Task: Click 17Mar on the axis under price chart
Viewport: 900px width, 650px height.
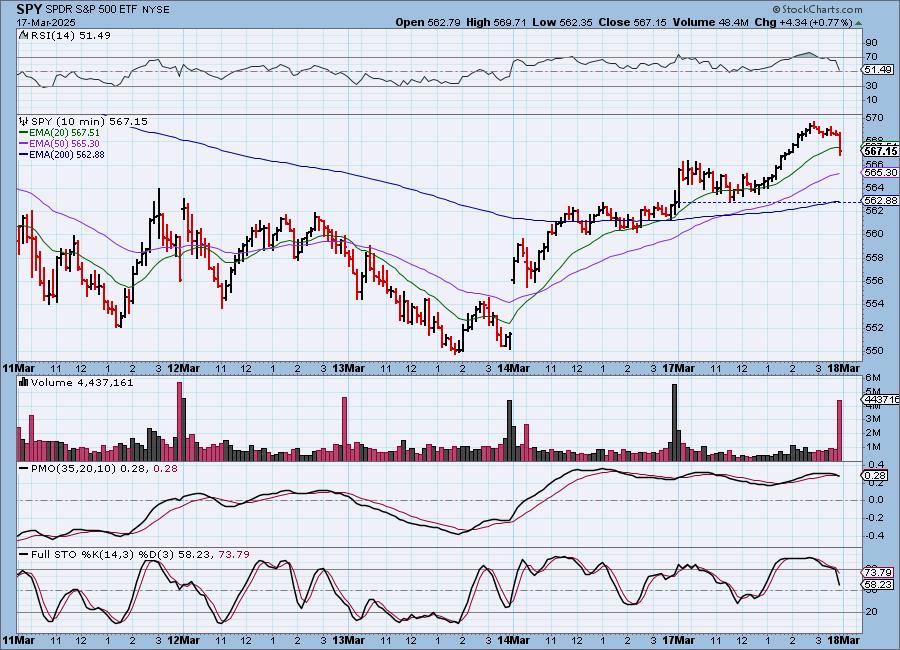Action: [678, 368]
